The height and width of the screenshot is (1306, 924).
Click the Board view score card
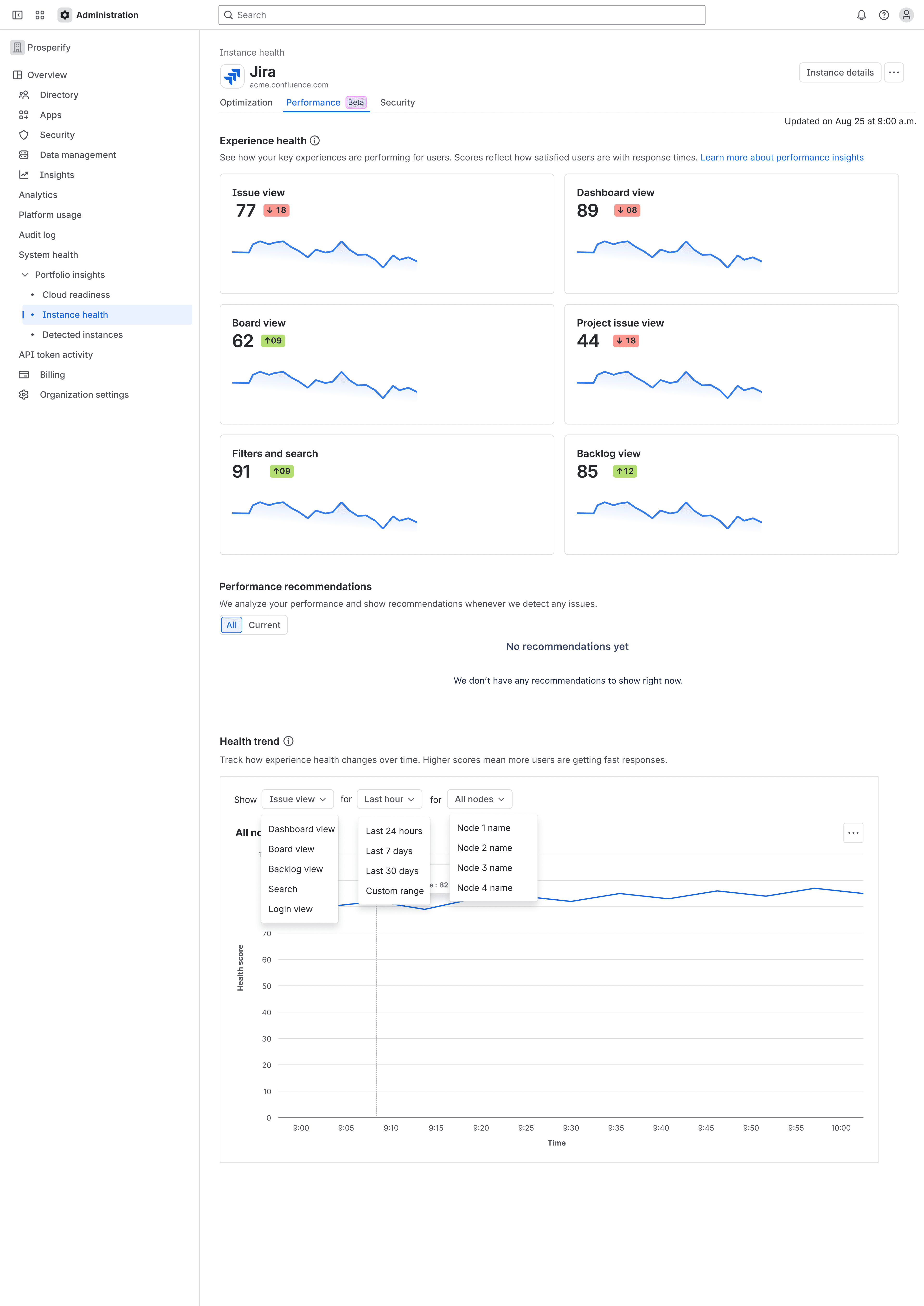[387, 364]
